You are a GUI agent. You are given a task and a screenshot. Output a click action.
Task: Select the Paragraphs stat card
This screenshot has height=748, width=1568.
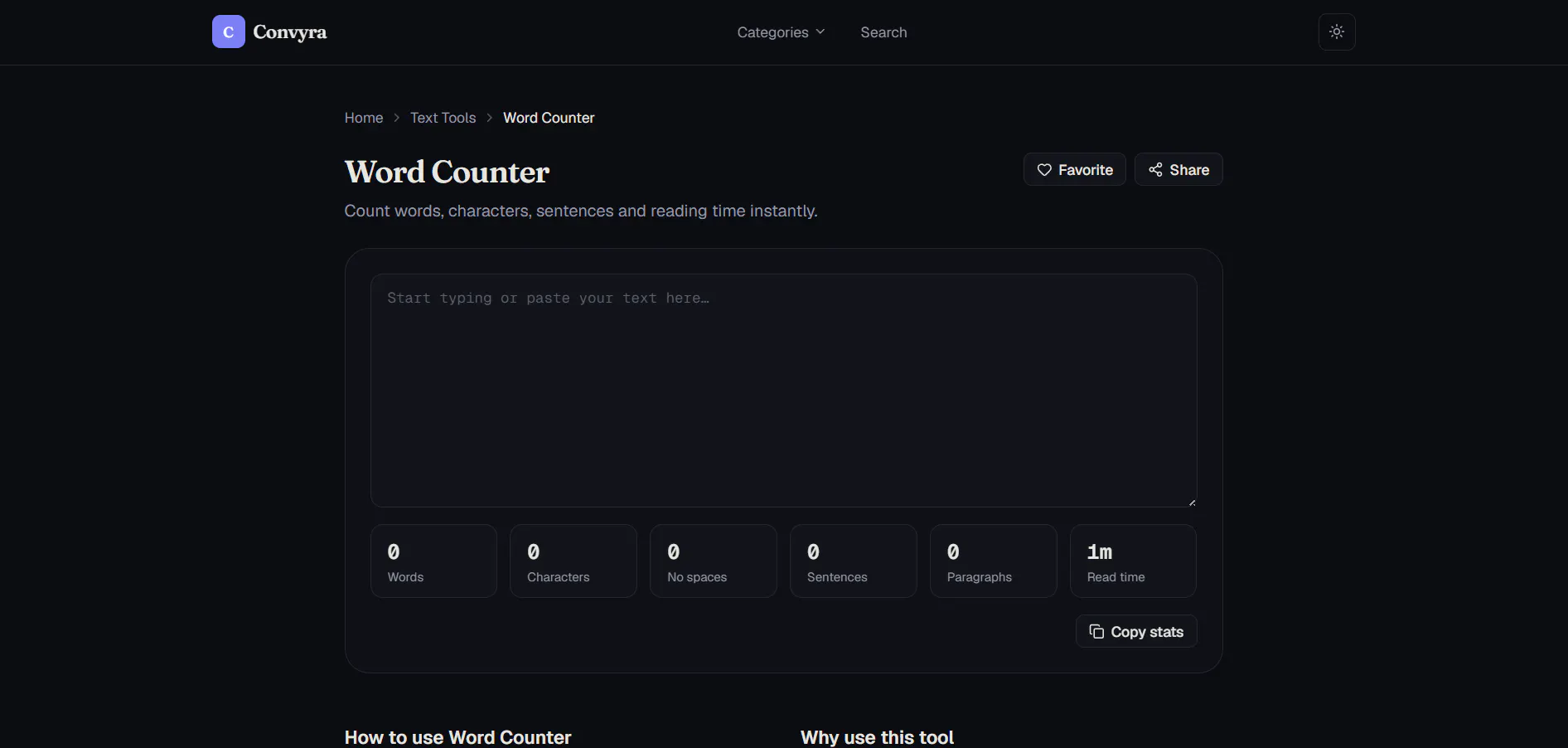point(994,561)
